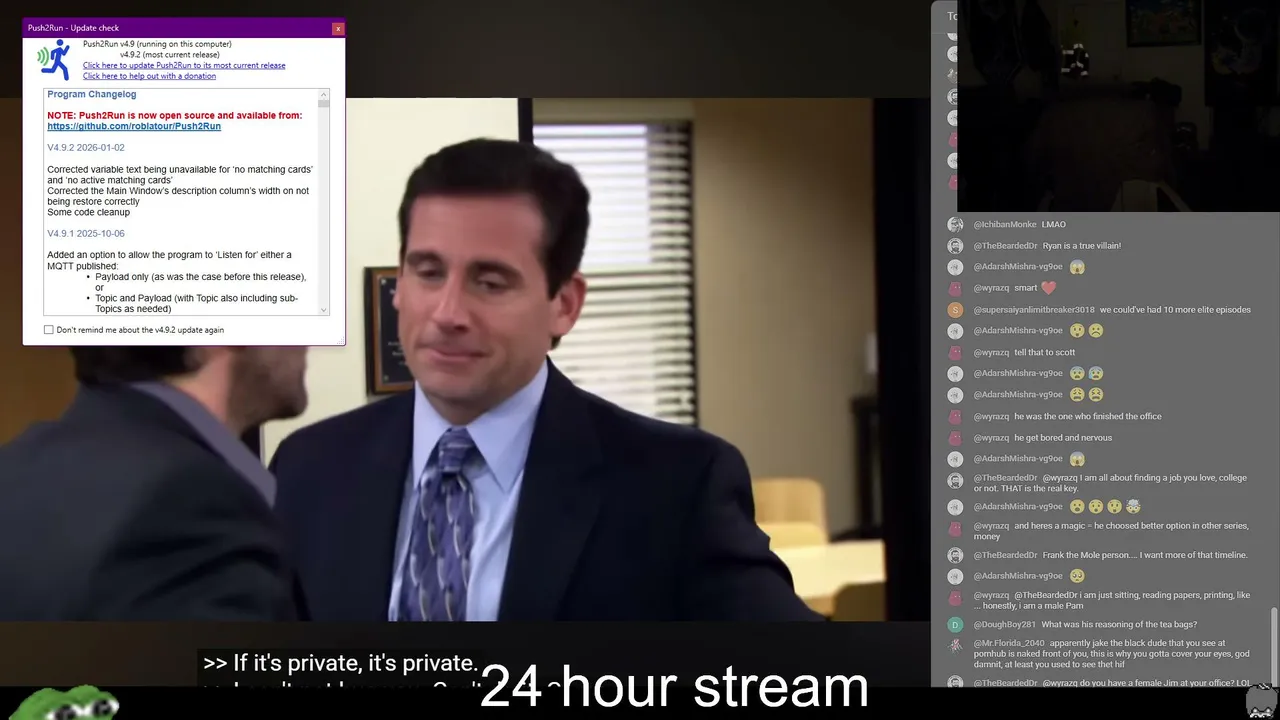Click wyrazq's avatar beside 'smart'
This screenshot has height=720, width=1280.
955,288
